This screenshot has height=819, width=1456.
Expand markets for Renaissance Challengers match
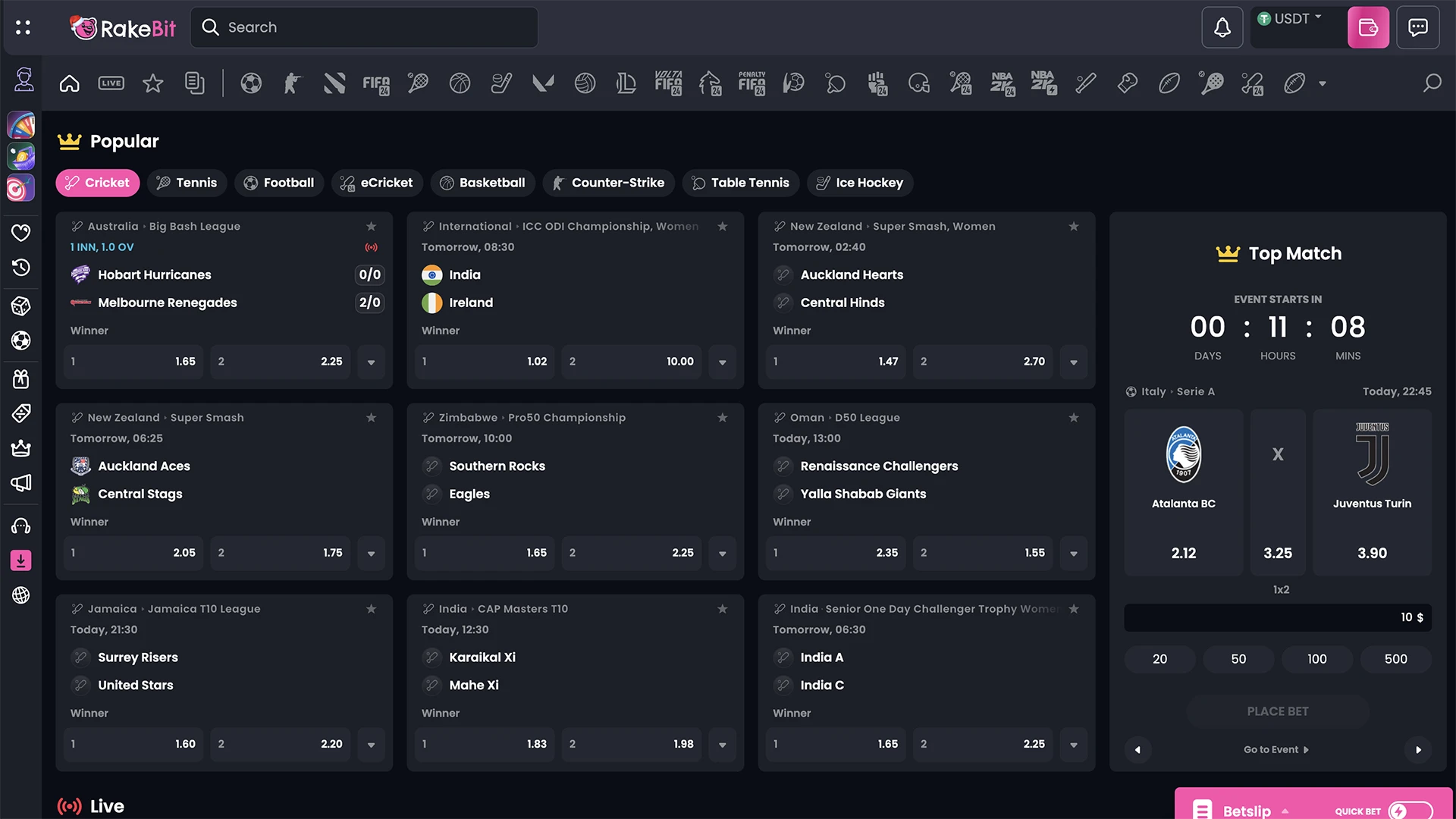pos(1073,553)
